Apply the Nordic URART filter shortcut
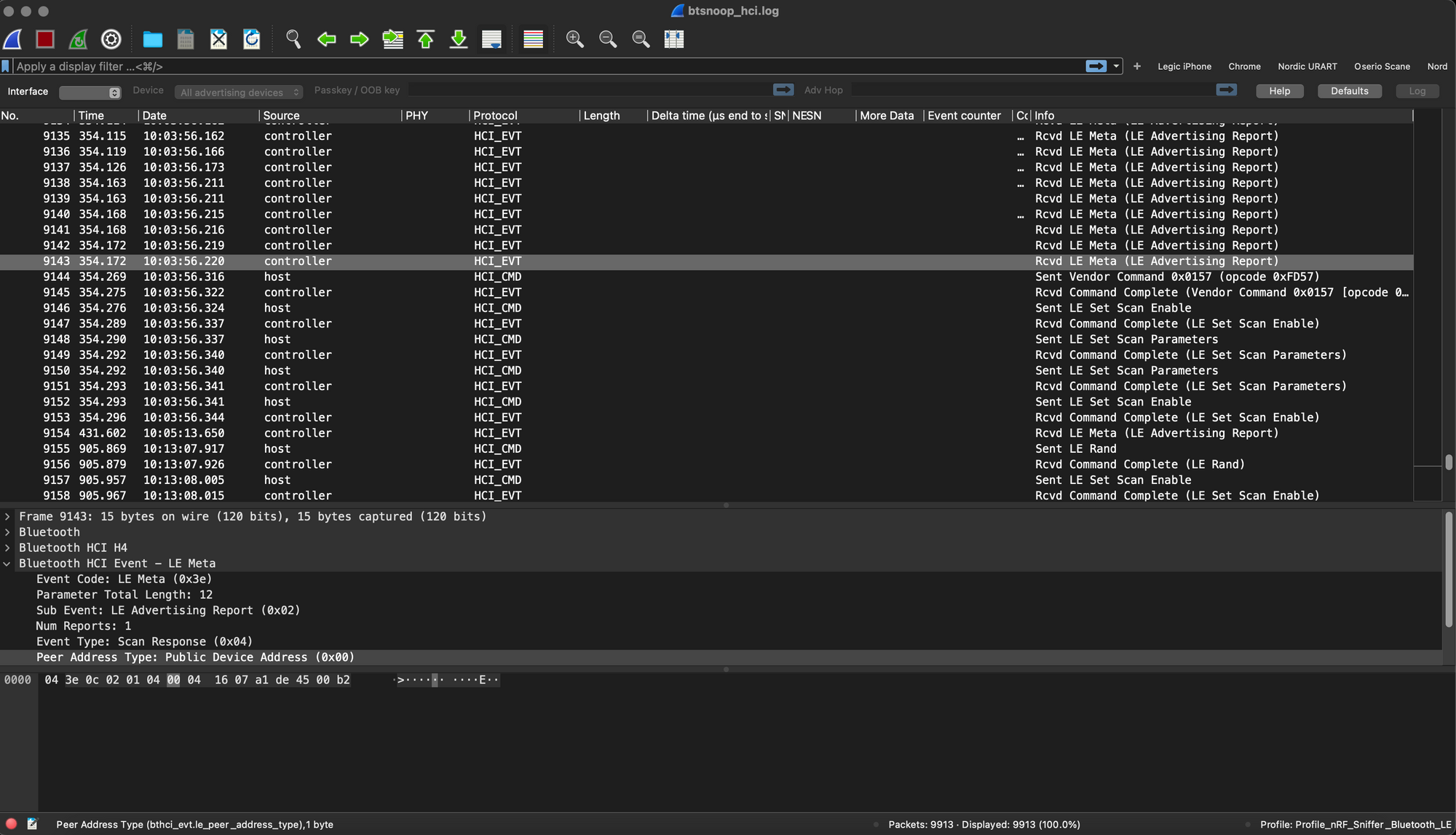The width and height of the screenshot is (1456, 835). [x=1307, y=66]
